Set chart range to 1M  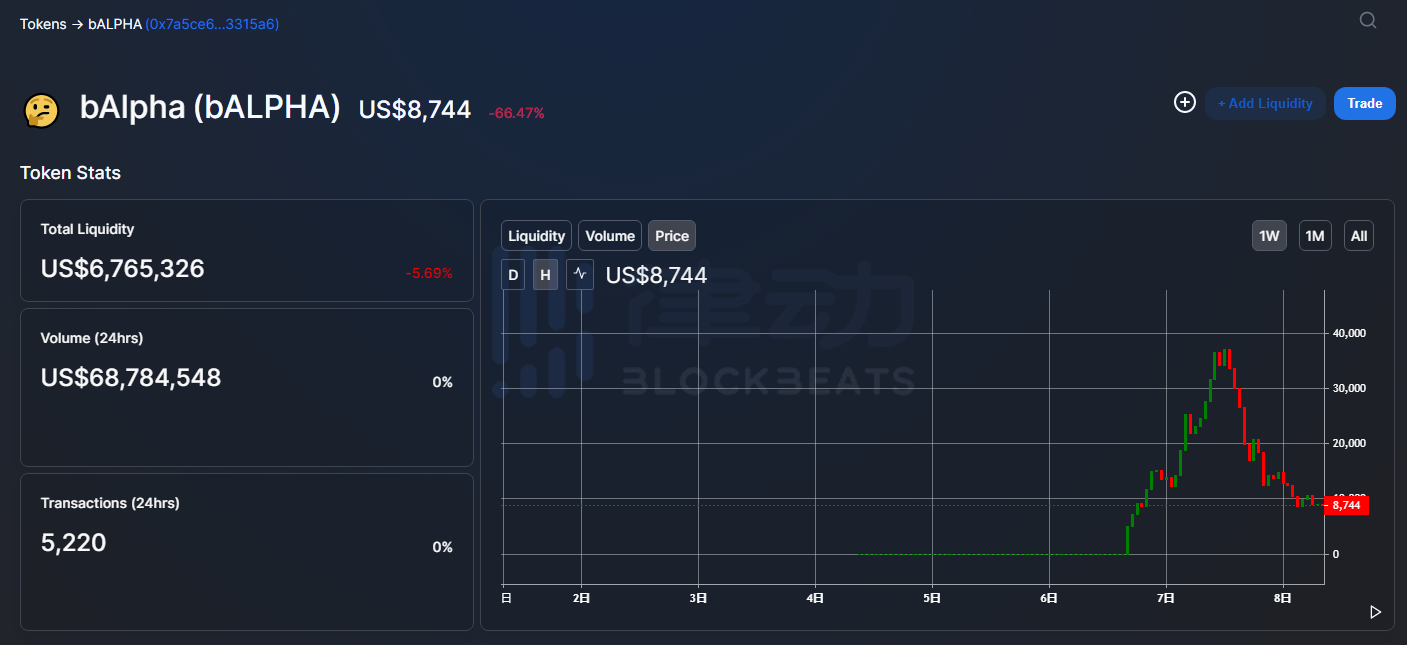(1315, 236)
